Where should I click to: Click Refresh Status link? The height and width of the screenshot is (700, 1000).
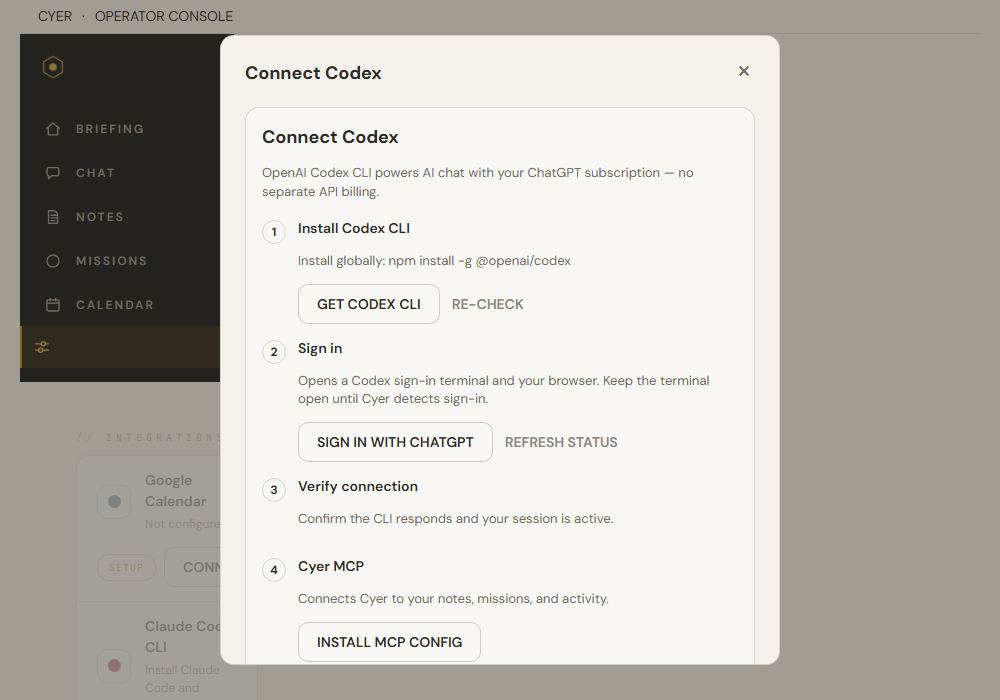click(561, 442)
